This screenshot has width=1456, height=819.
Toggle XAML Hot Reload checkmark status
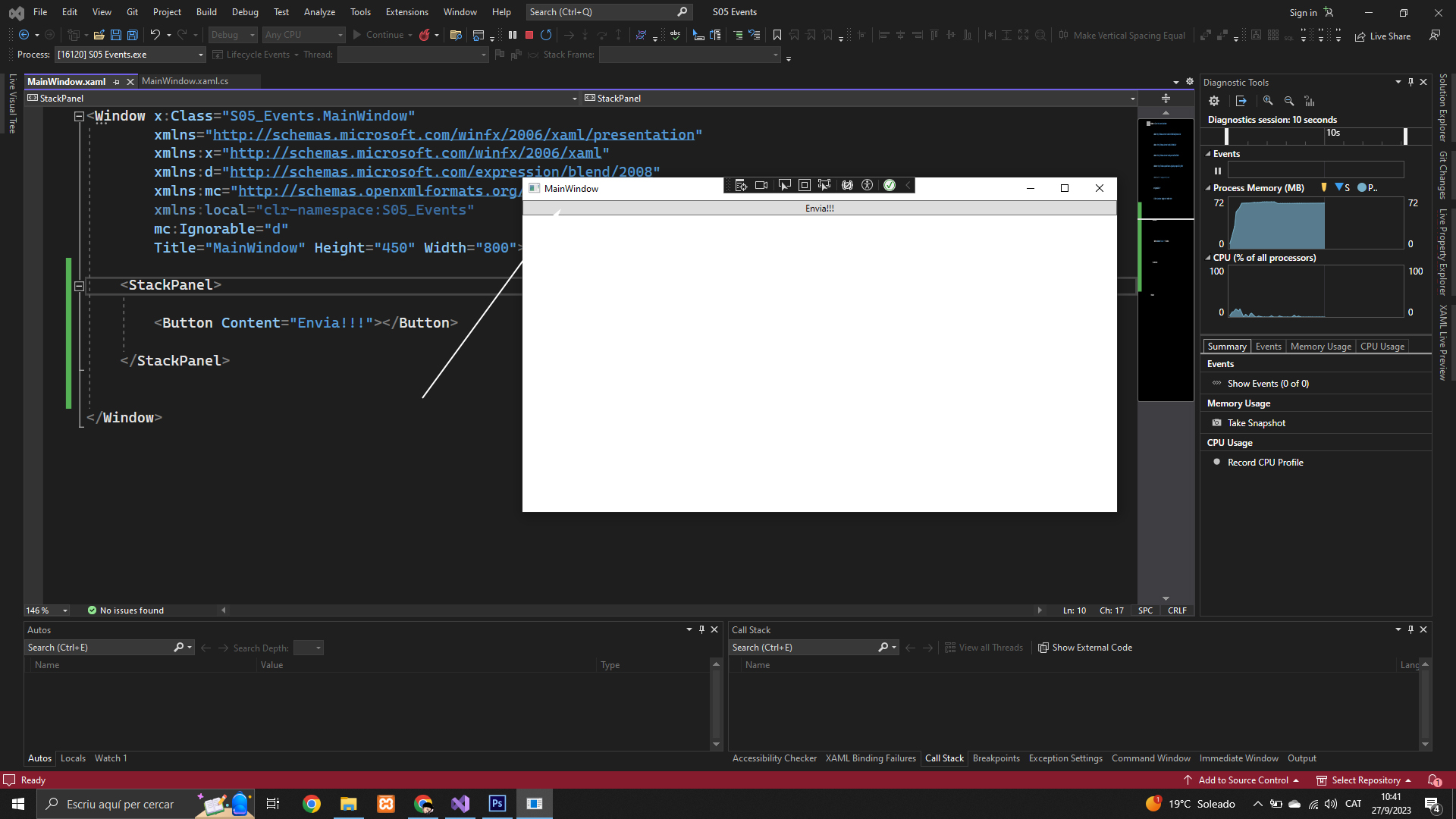890,186
